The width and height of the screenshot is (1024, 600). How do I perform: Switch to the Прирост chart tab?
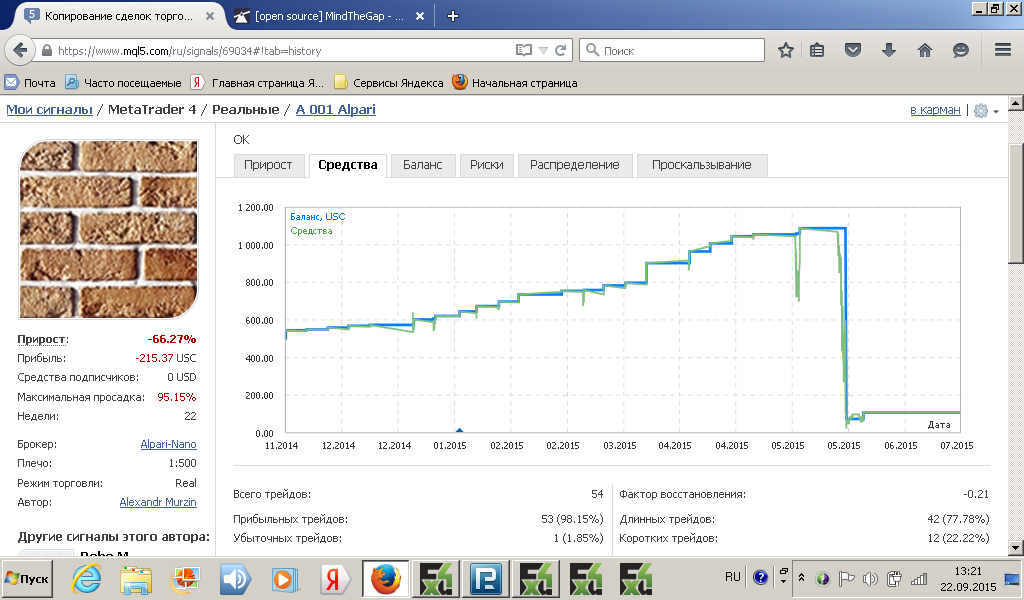pos(268,165)
